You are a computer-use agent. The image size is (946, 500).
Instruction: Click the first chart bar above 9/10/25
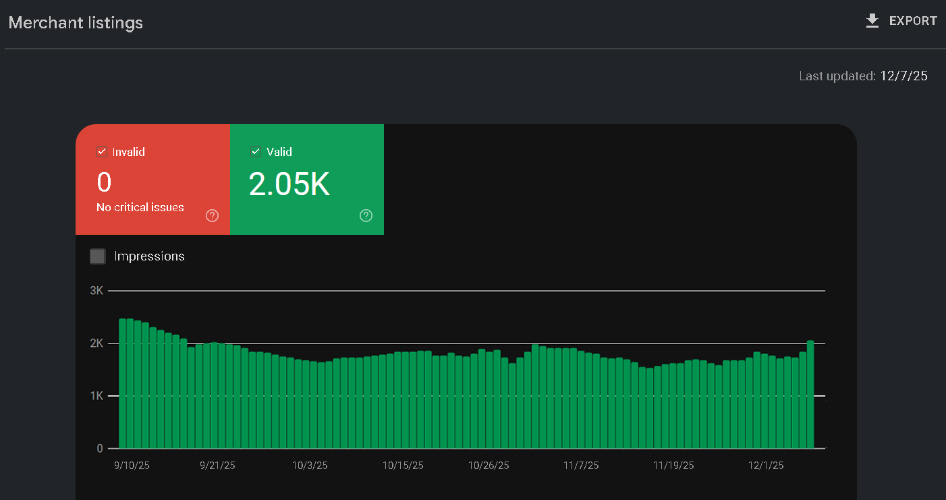click(123, 383)
